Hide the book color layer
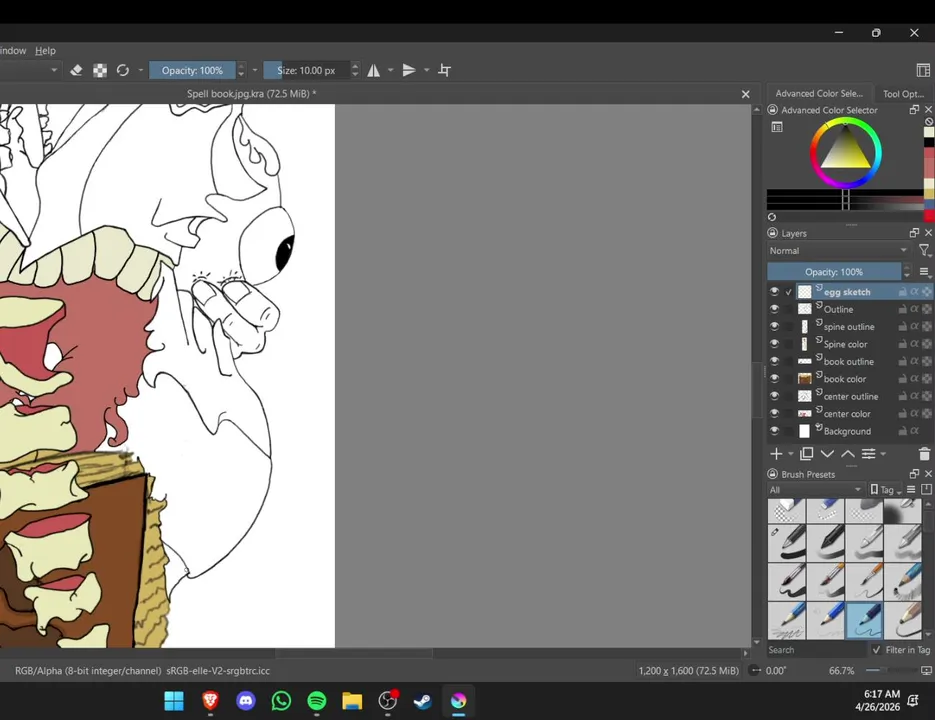 [x=774, y=378]
